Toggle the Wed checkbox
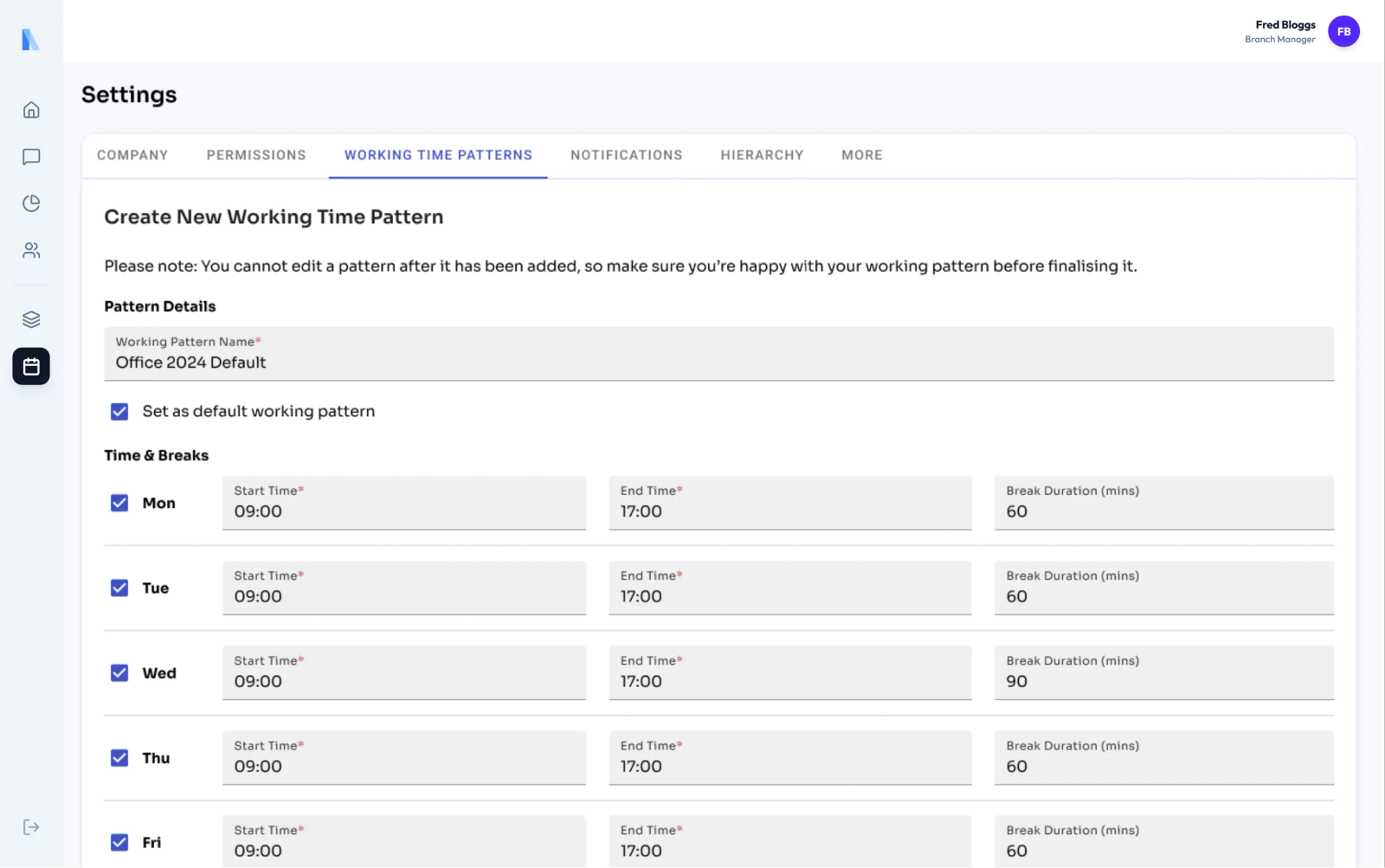Image resolution: width=1385 pixels, height=868 pixels. click(119, 672)
